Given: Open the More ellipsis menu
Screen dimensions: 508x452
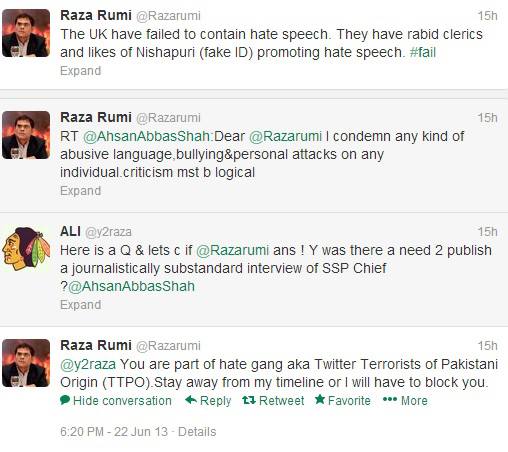Looking at the screenshot, I should 405,400.
